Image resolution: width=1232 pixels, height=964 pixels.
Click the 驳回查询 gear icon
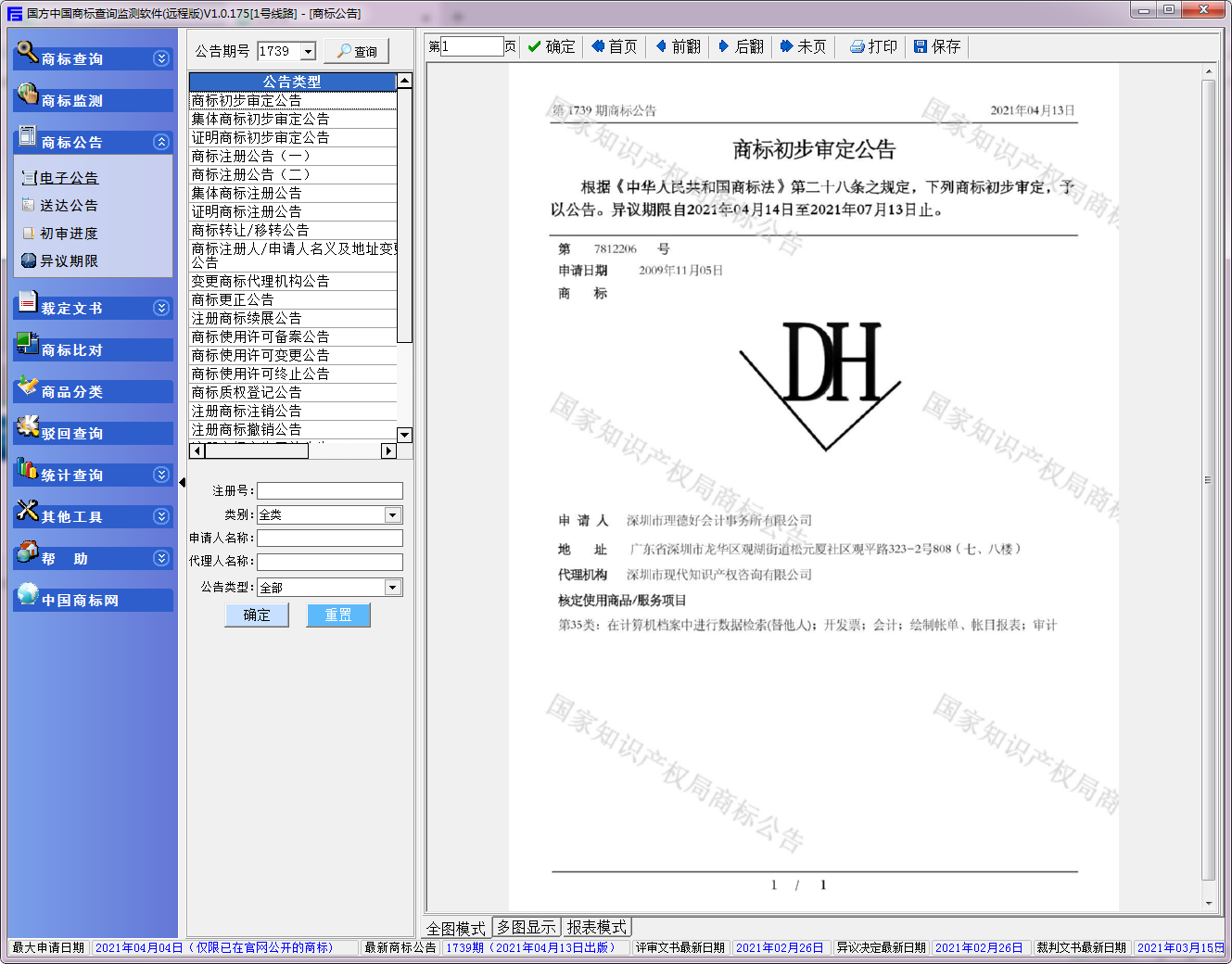(x=27, y=427)
